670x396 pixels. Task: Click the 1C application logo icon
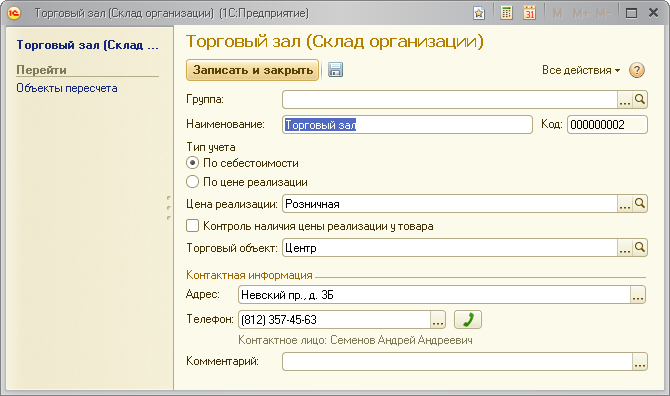coord(14,13)
